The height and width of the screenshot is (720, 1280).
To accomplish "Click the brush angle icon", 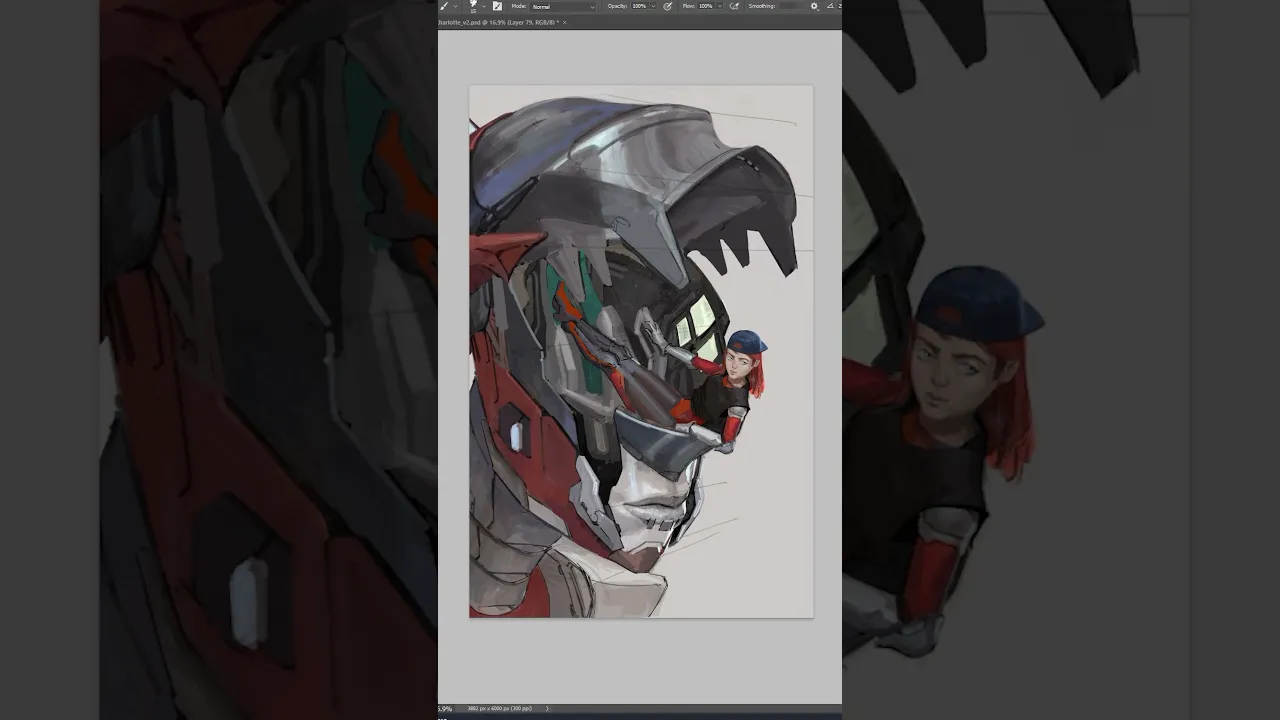I will 830,6.
